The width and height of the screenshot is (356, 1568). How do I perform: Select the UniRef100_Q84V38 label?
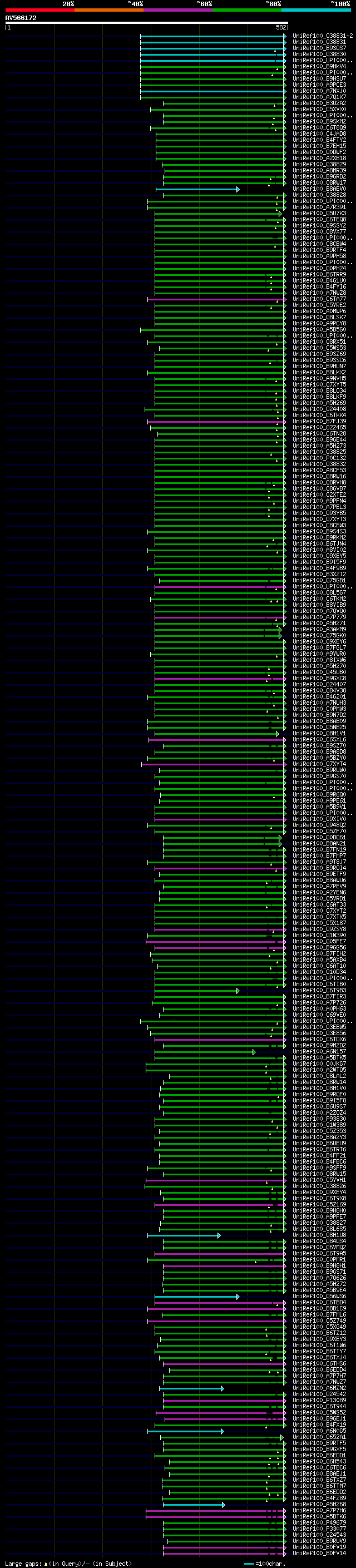(x=319, y=691)
